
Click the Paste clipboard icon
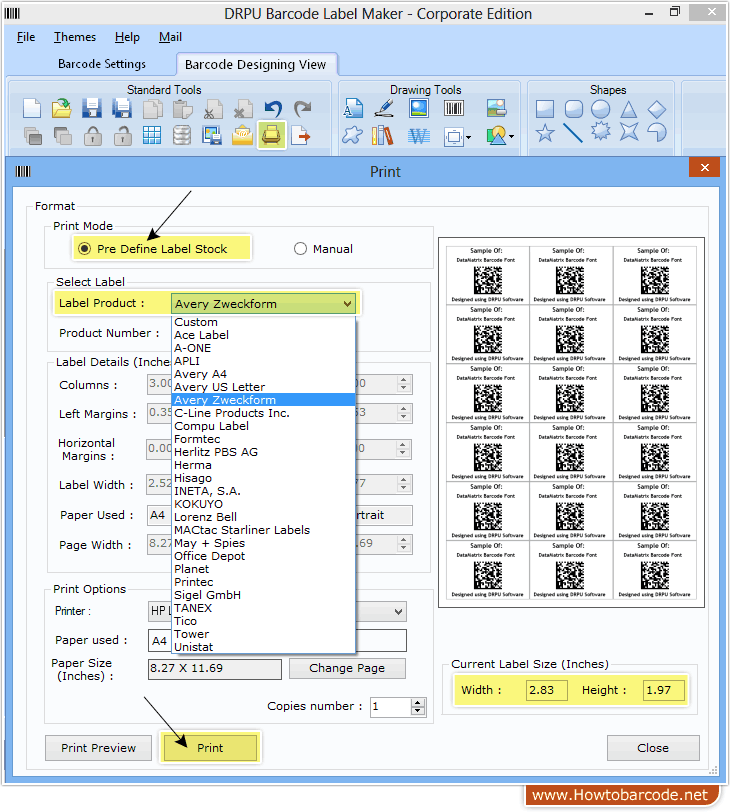point(183,109)
